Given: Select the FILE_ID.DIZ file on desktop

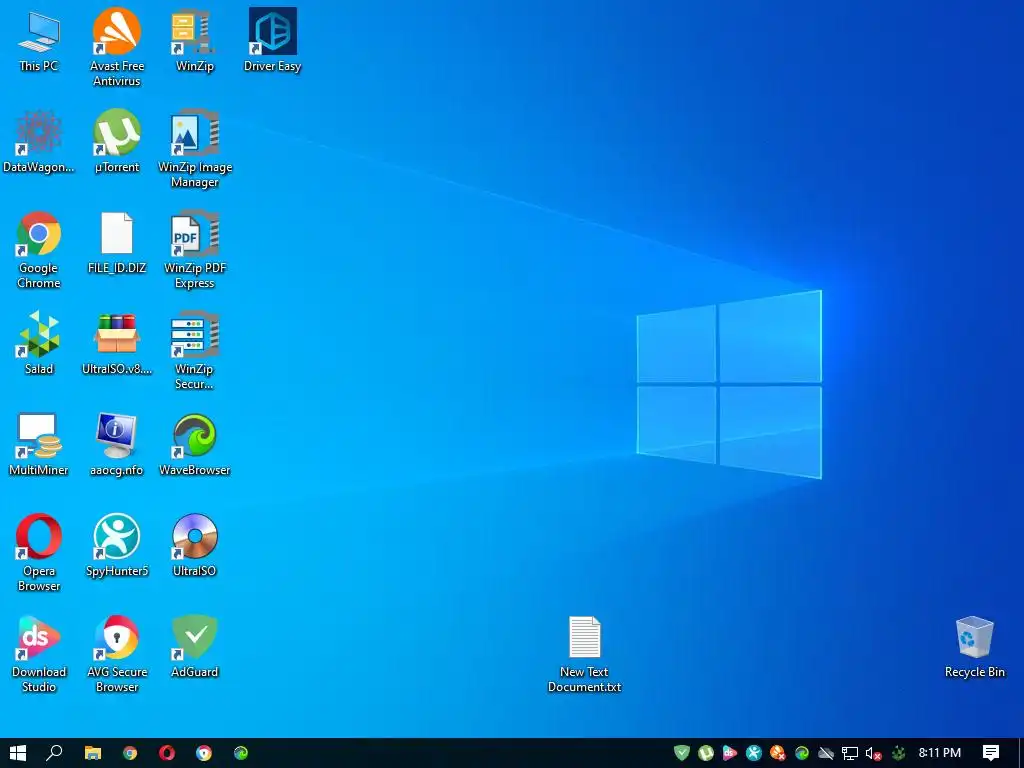Looking at the screenshot, I should point(117,242).
